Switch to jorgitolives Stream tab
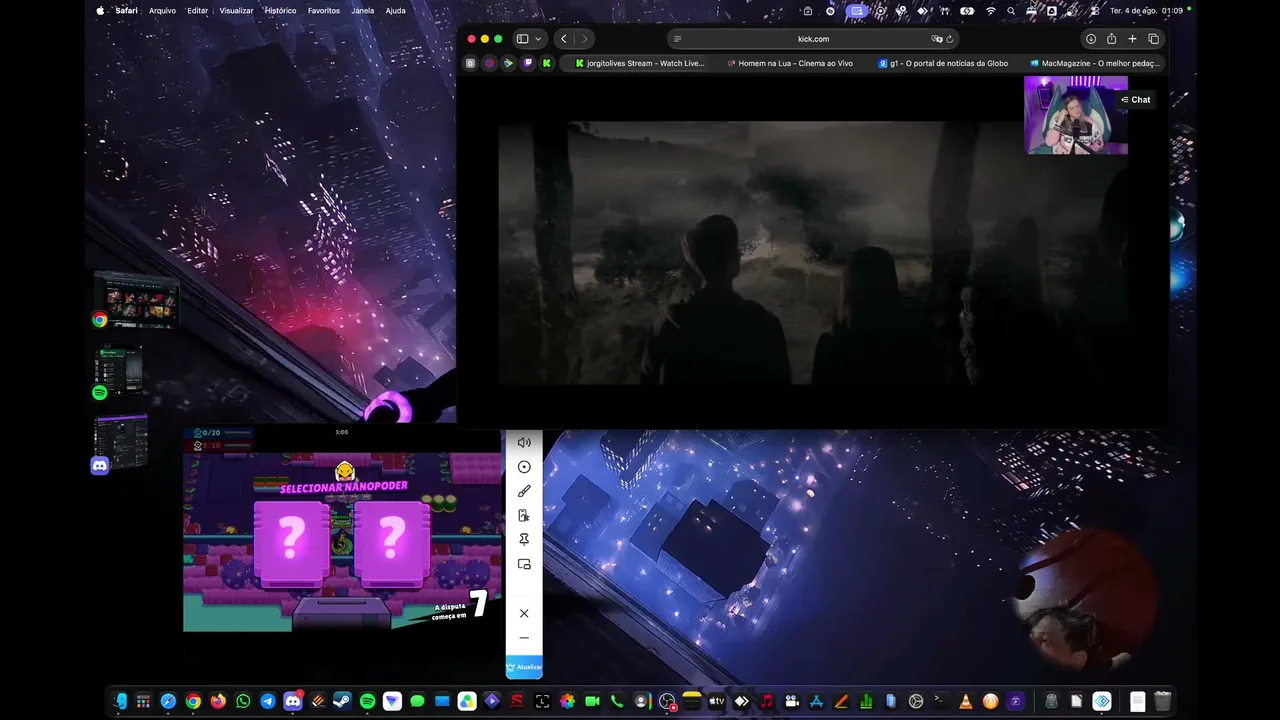The image size is (1280, 720). [x=640, y=63]
